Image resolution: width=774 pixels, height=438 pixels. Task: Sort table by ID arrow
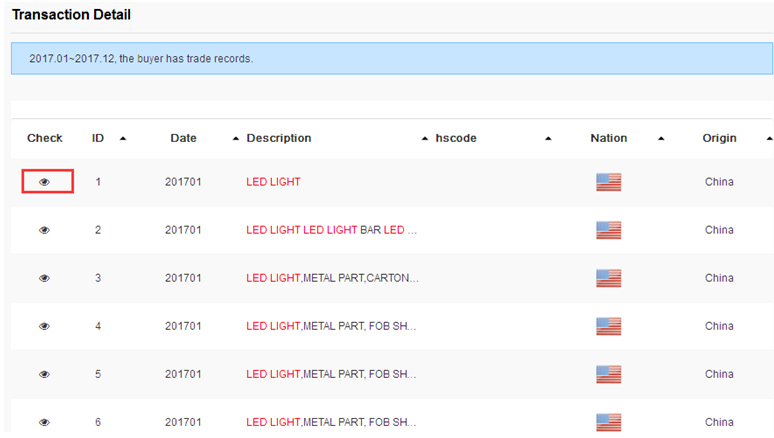tap(123, 139)
